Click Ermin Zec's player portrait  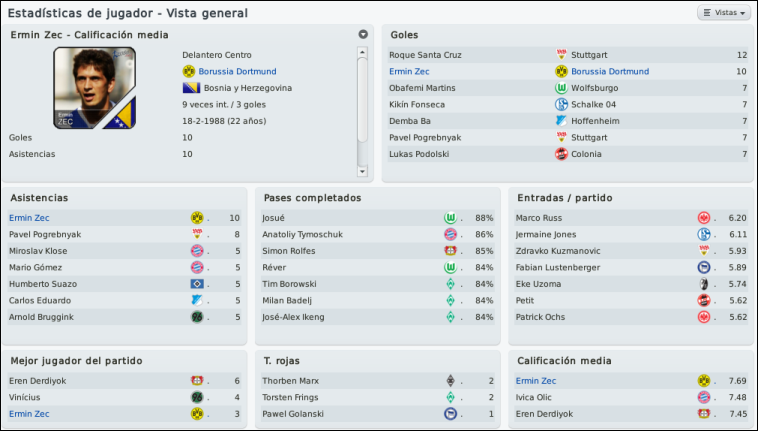[x=94, y=88]
